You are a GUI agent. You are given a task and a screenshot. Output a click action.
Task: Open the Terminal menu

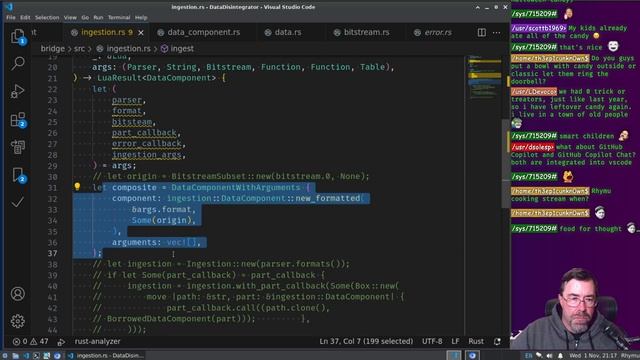[119, 18]
